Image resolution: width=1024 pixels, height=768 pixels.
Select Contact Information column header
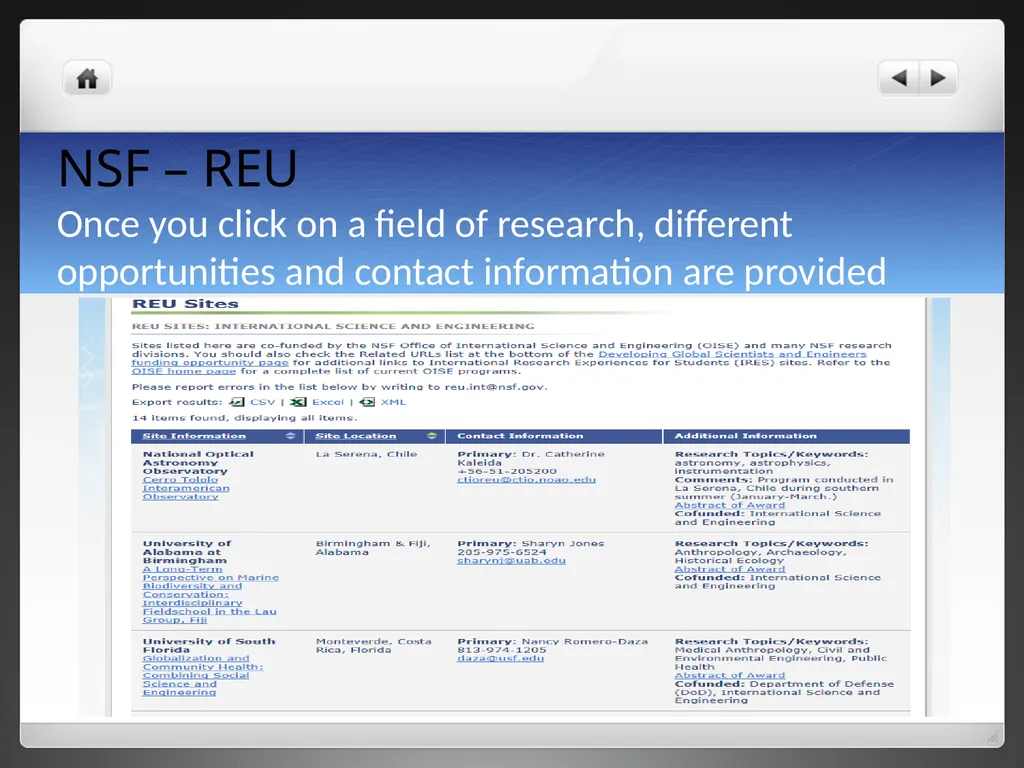520,436
